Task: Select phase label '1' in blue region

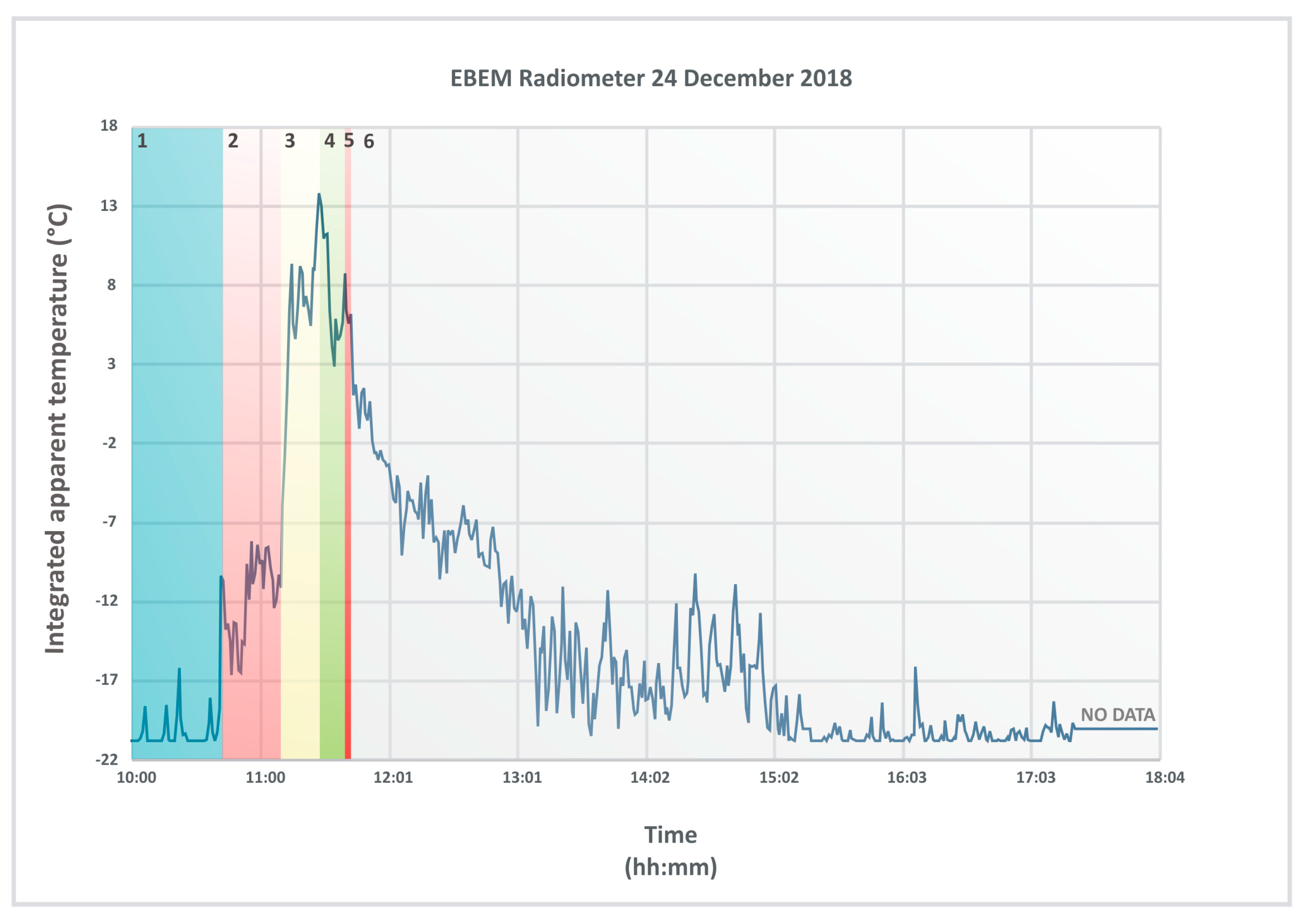Action: [x=142, y=141]
